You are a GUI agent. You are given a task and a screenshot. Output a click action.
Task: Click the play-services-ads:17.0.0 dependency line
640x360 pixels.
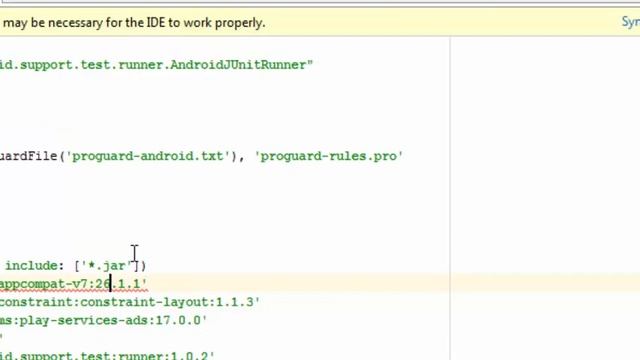pos(104,320)
